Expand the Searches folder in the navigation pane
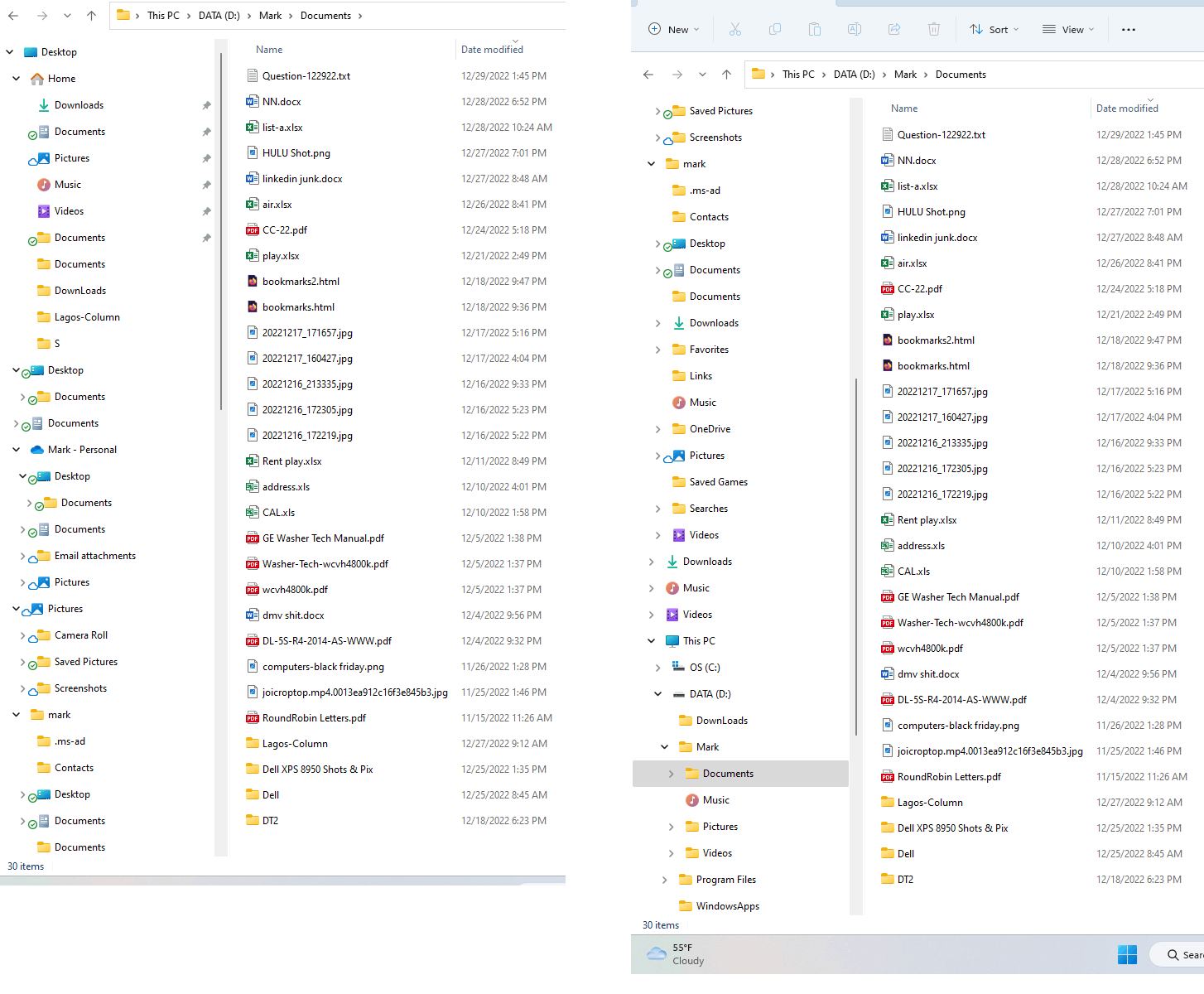The width and height of the screenshot is (1204, 994). click(657, 508)
